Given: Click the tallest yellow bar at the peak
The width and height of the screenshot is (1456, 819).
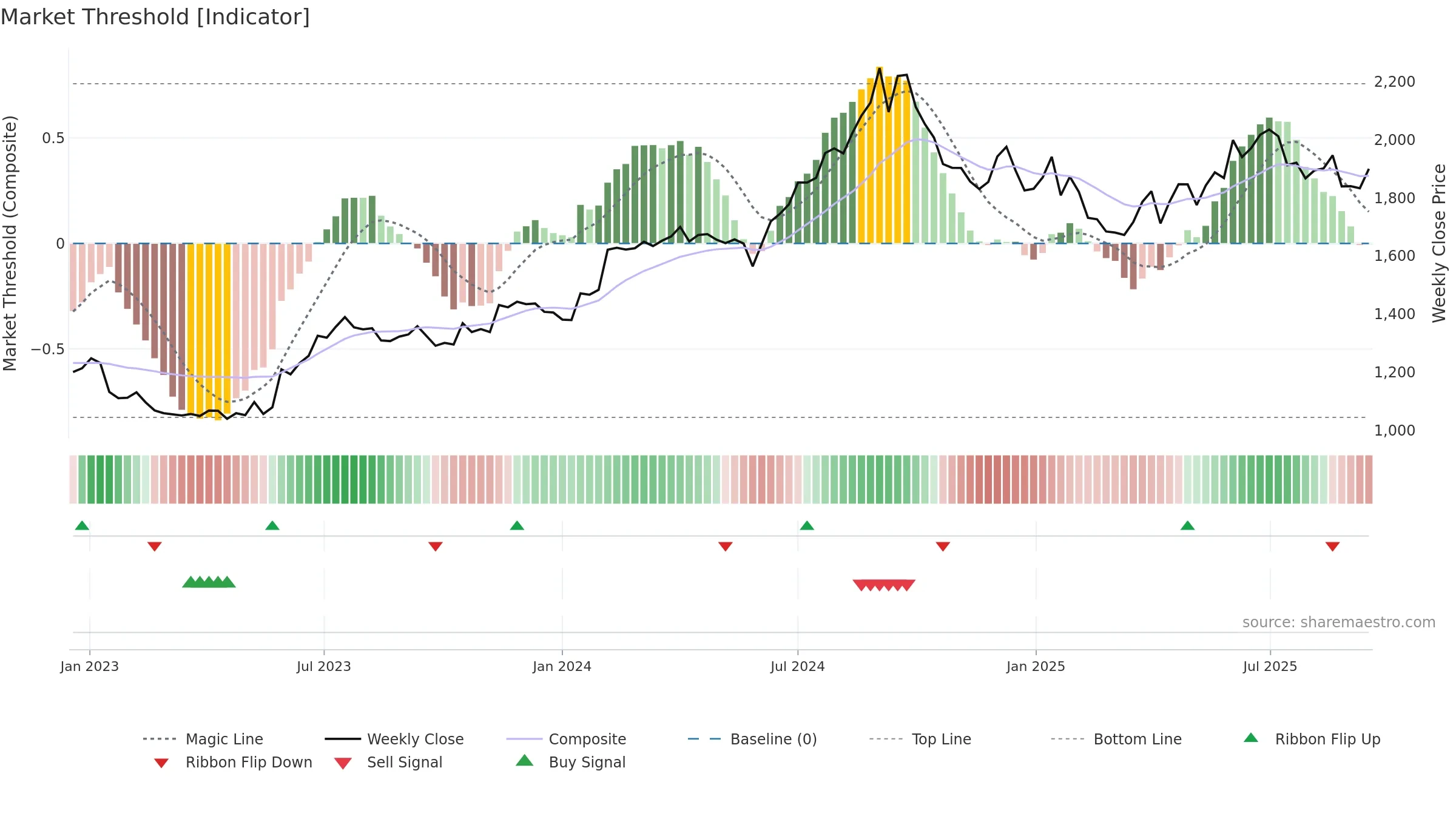Looking at the screenshot, I should 880,155.
